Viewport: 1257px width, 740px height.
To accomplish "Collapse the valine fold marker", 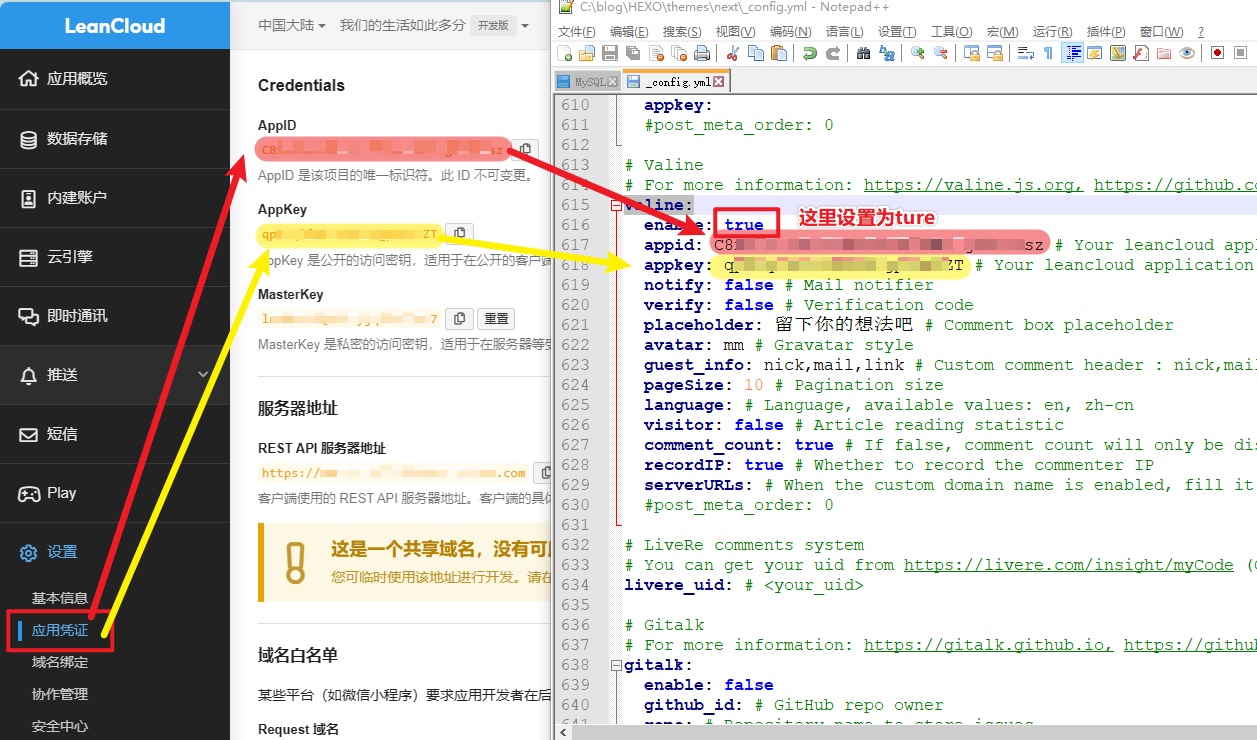I will (615, 205).
